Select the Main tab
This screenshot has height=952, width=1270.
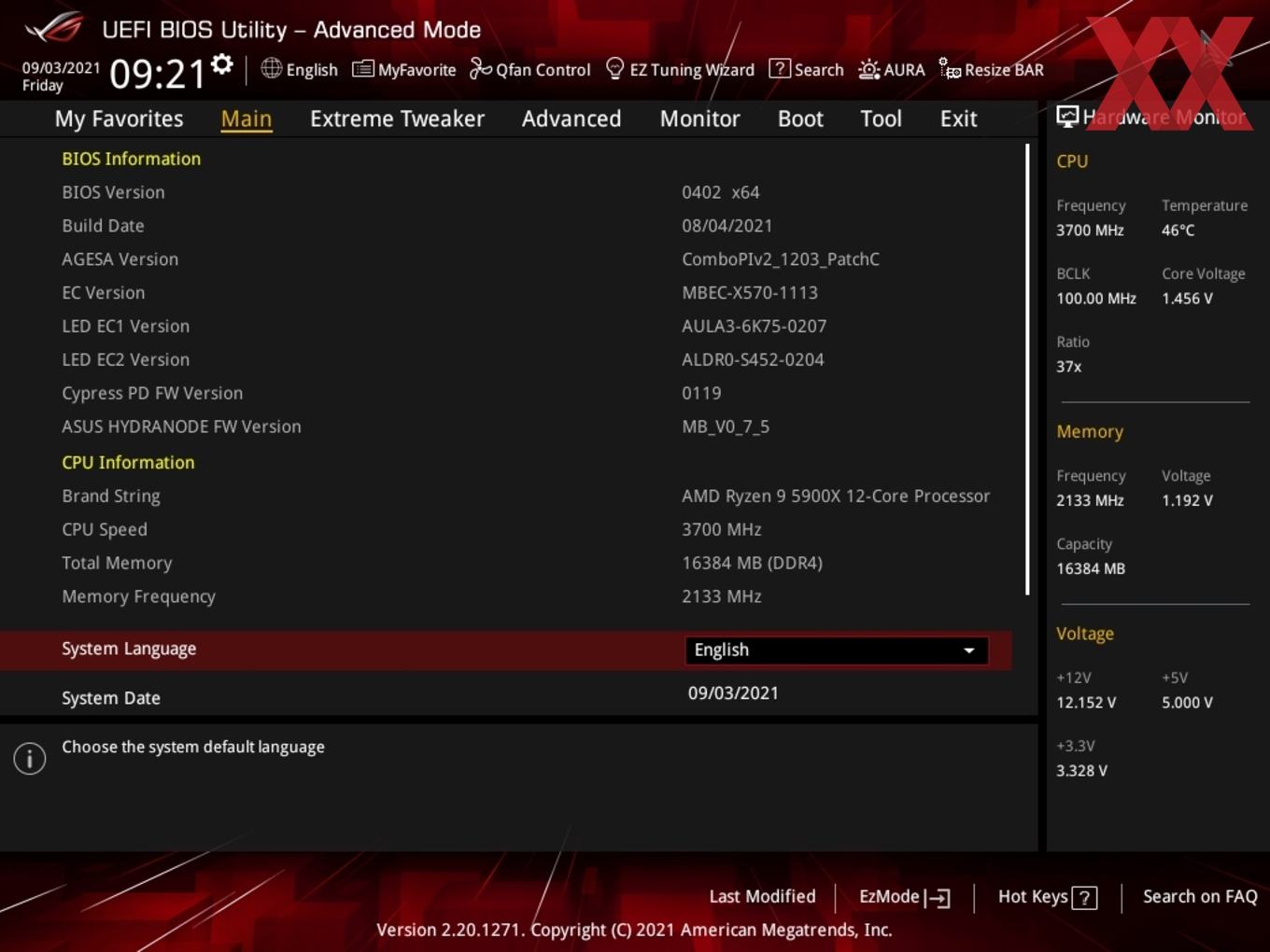247,119
